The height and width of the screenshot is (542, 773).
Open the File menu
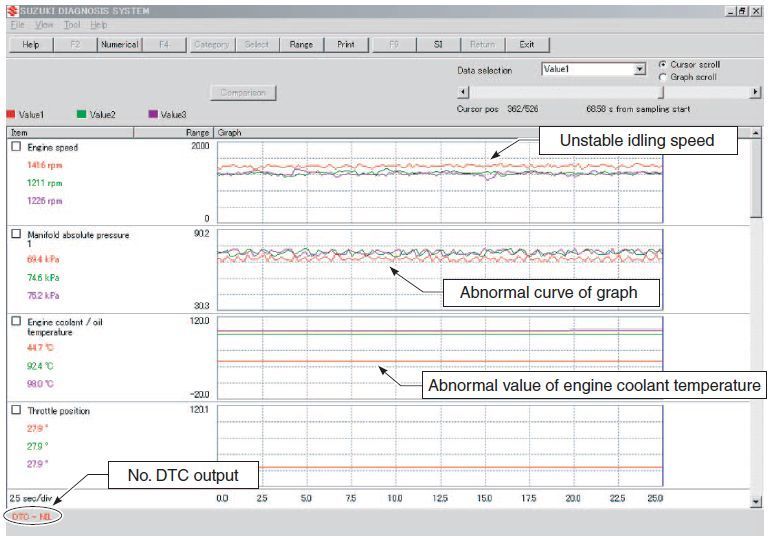(x=17, y=25)
